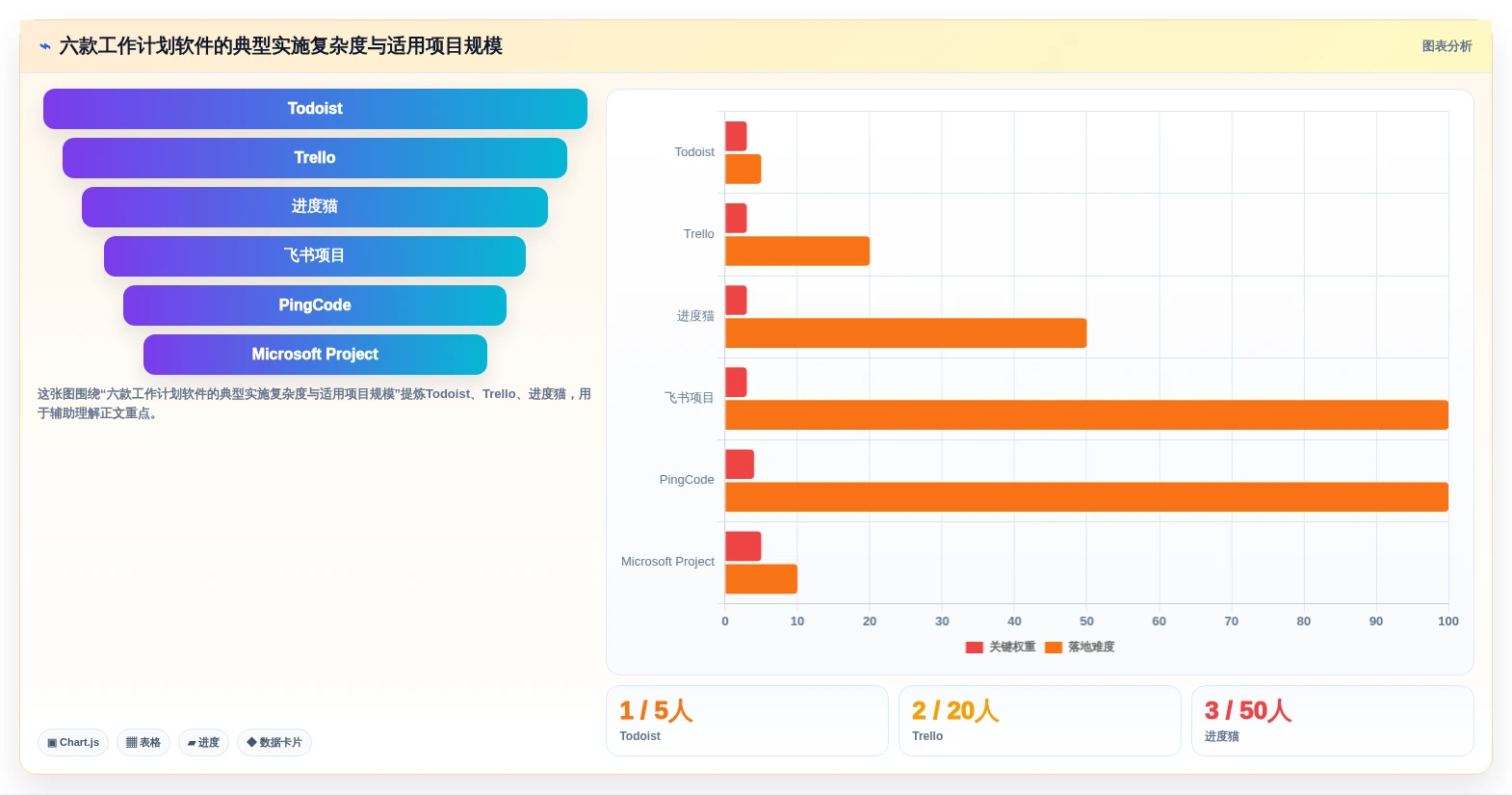Click 飞书项目 orange 落地难度 bar

pos(1086,414)
